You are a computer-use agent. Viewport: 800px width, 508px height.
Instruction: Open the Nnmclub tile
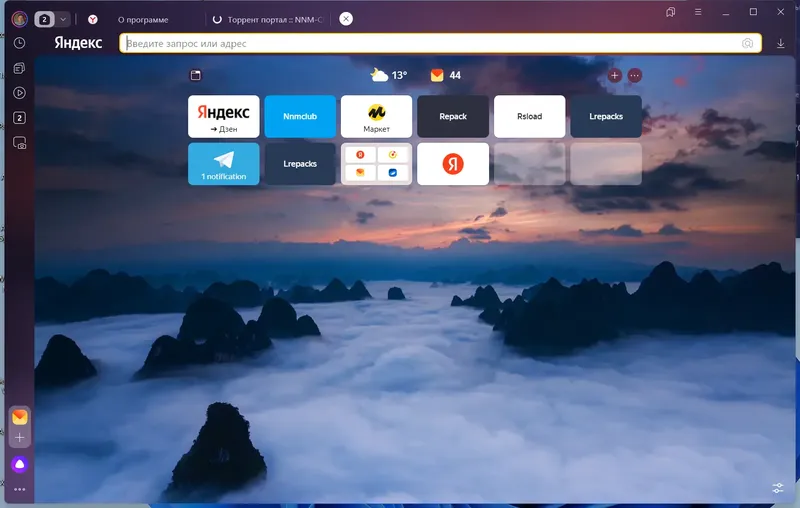click(300, 116)
